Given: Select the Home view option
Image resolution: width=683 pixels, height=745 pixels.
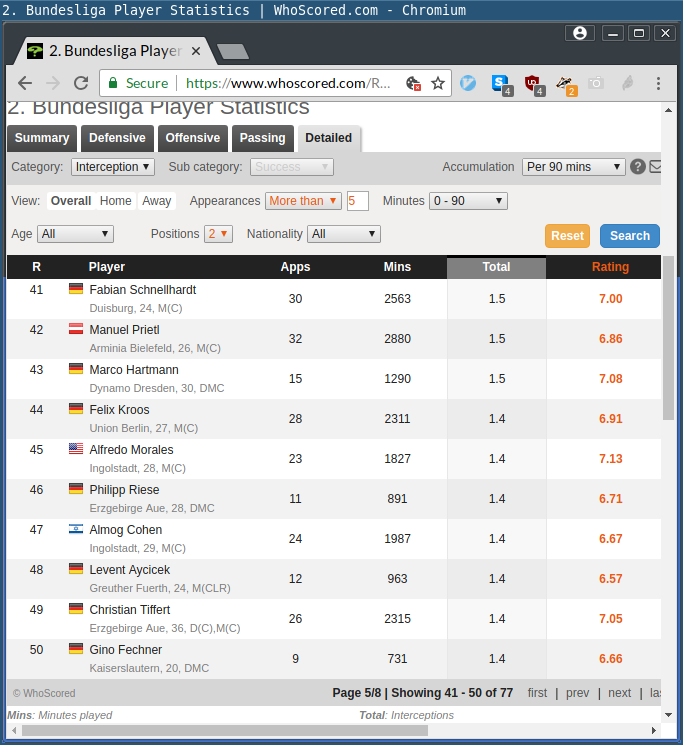Looking at the screenshot, I should pyautogui.click(x=115, y=201).
